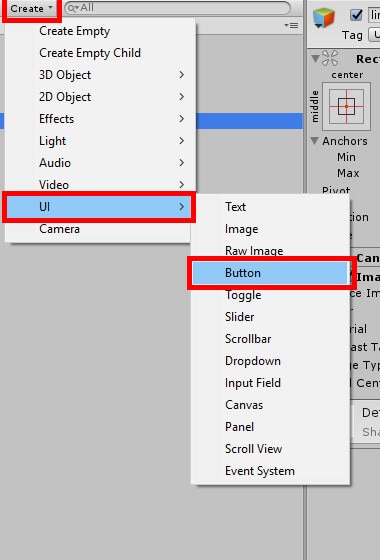Click the hierarchy panel options menu icon
Viewport: 380px width, 560px height.
pos(291,26)
